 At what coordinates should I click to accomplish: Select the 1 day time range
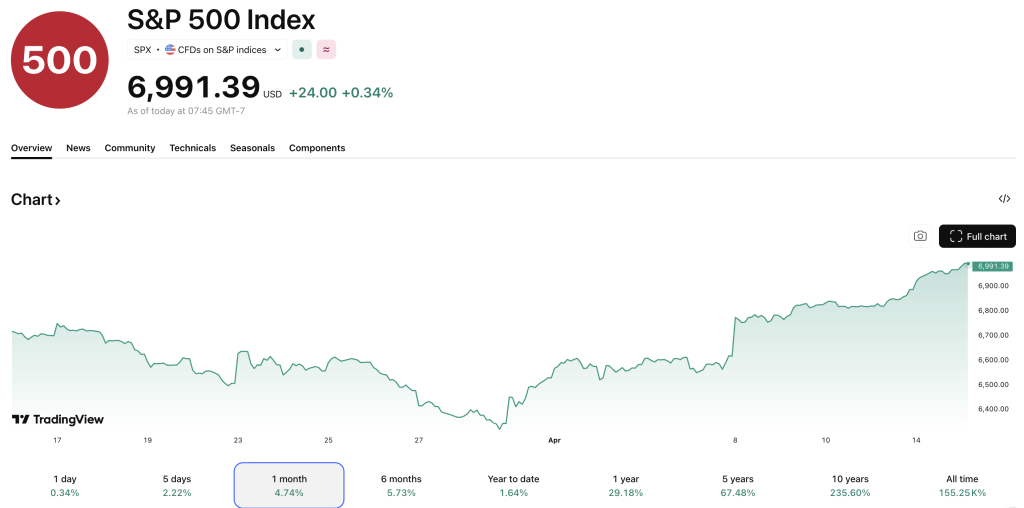(65, 485)
